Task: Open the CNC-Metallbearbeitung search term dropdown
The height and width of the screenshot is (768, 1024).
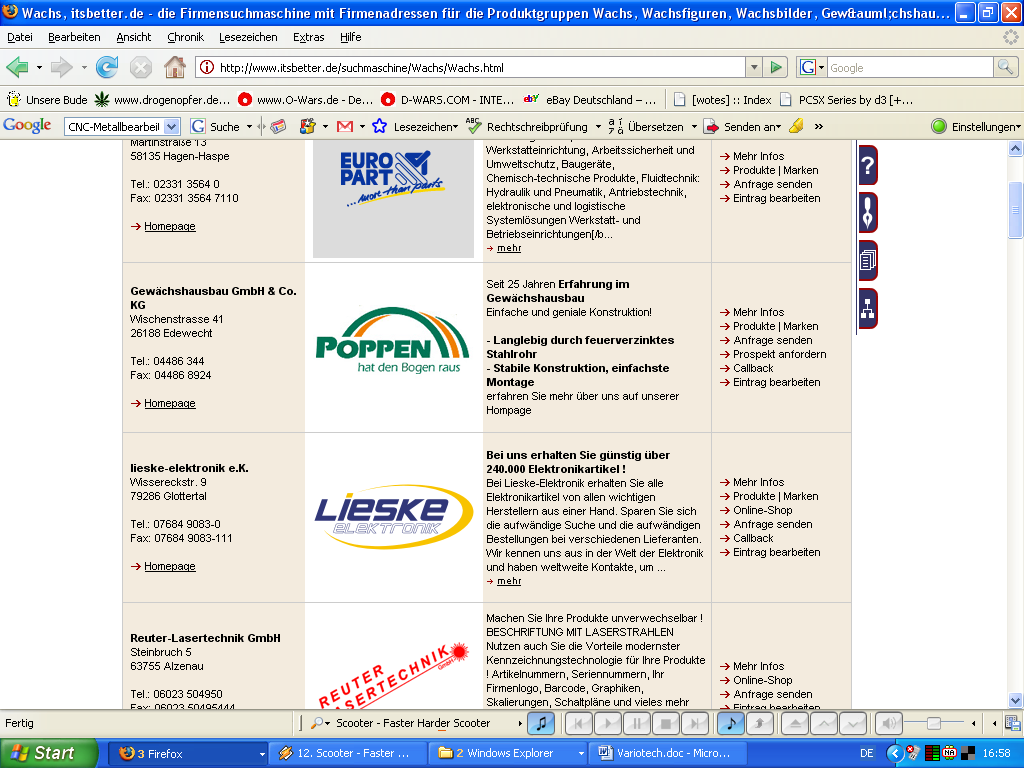Action: click(172, 126)
